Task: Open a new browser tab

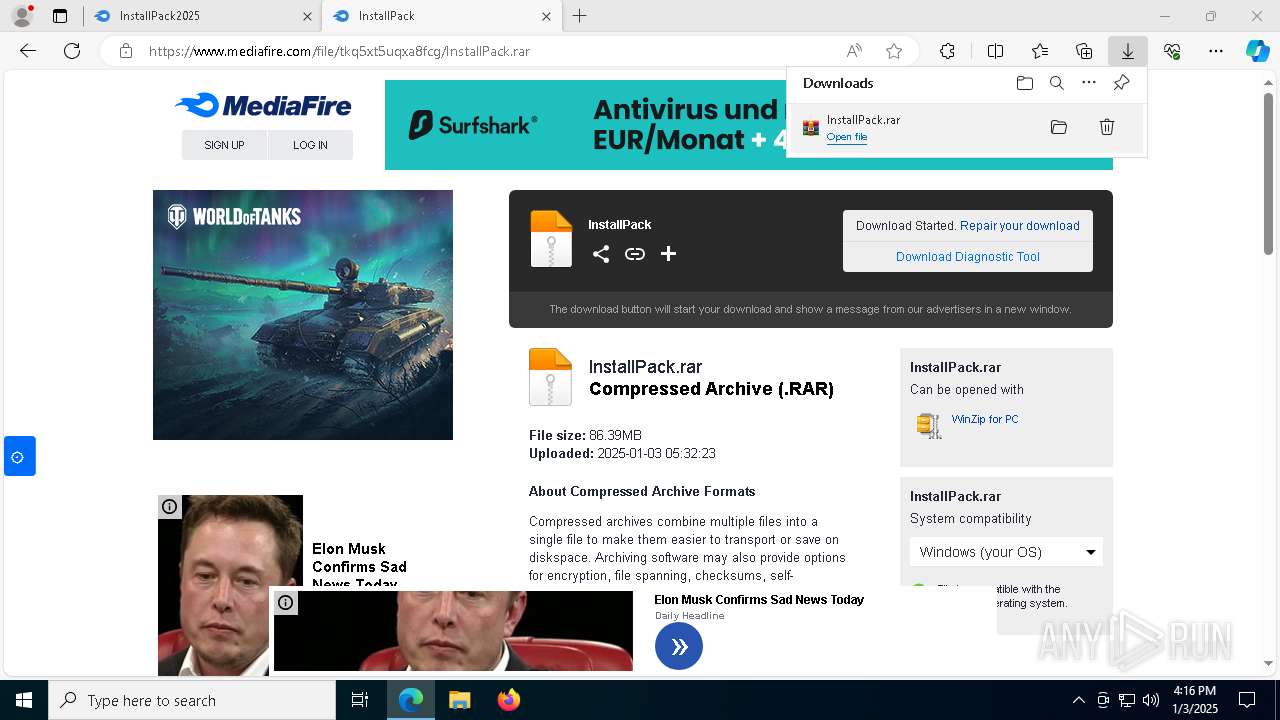Action: tap(579, 16)
